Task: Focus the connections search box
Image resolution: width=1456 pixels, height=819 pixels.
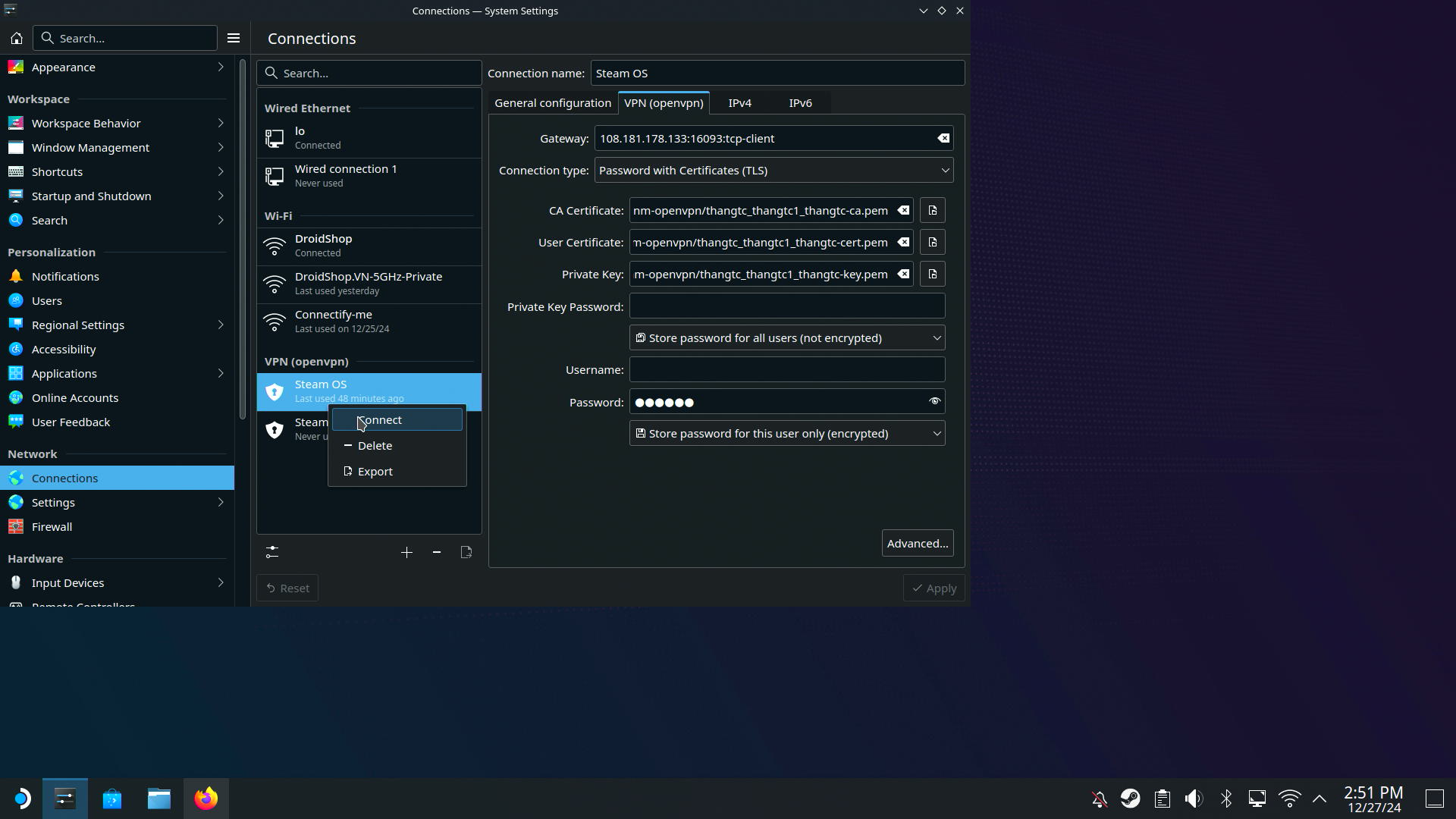Action: (x=369, y=74)
